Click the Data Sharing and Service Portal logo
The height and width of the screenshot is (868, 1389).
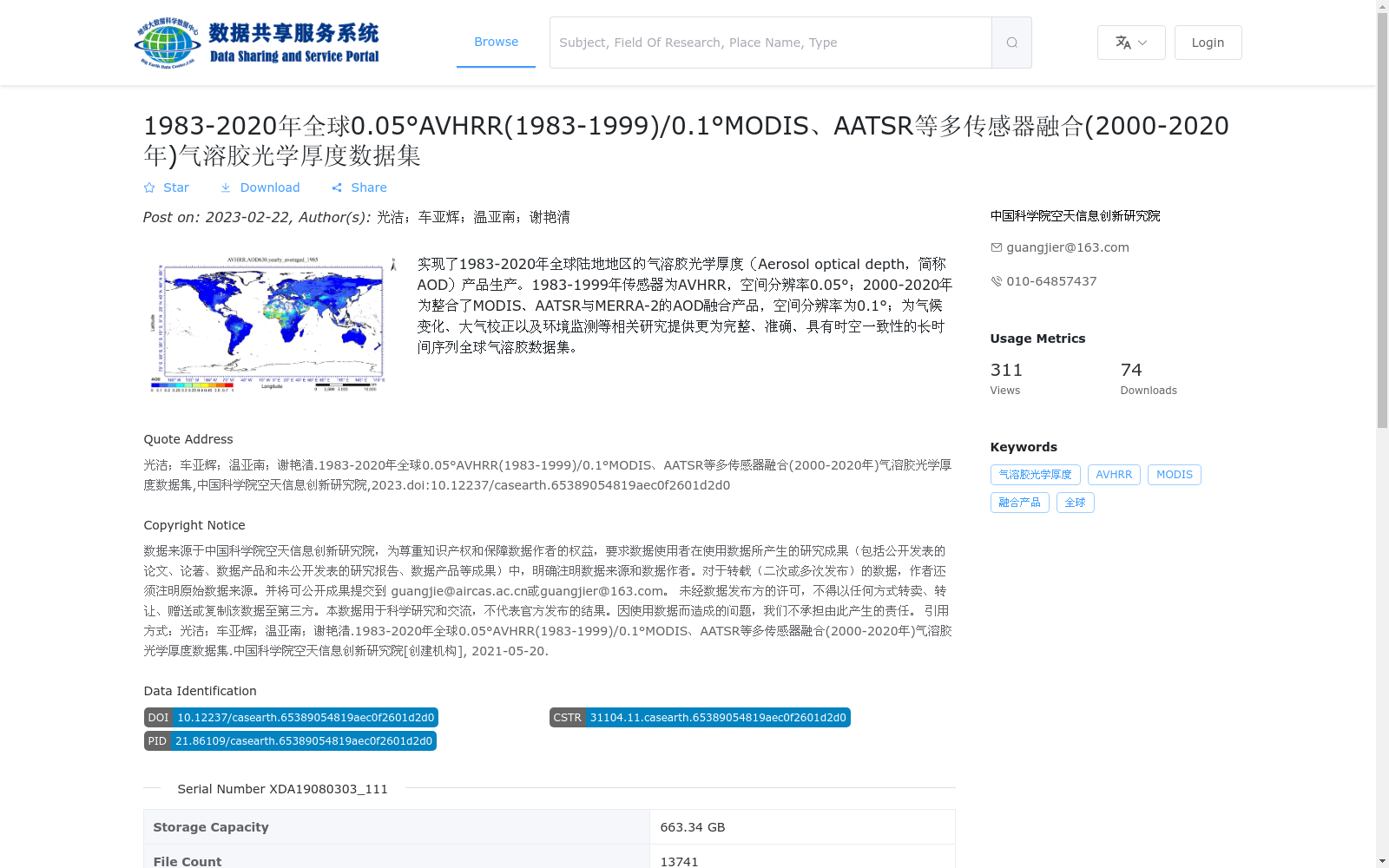[257, 43]
